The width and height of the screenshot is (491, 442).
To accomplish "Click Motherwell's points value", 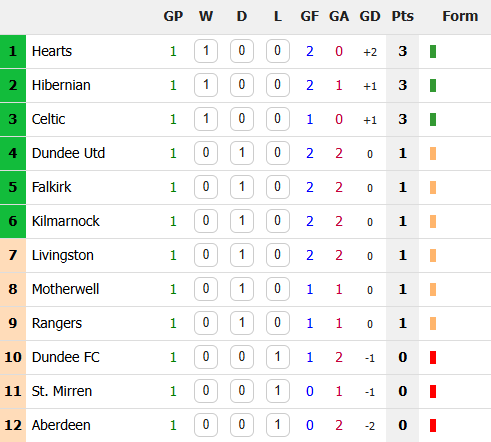I will pyautogui.click(x=402, y=289).
